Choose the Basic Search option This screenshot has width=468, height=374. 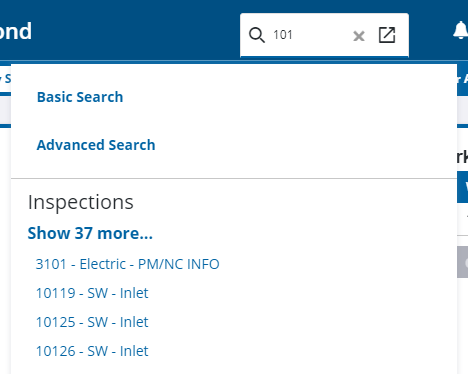coord(80,97)
